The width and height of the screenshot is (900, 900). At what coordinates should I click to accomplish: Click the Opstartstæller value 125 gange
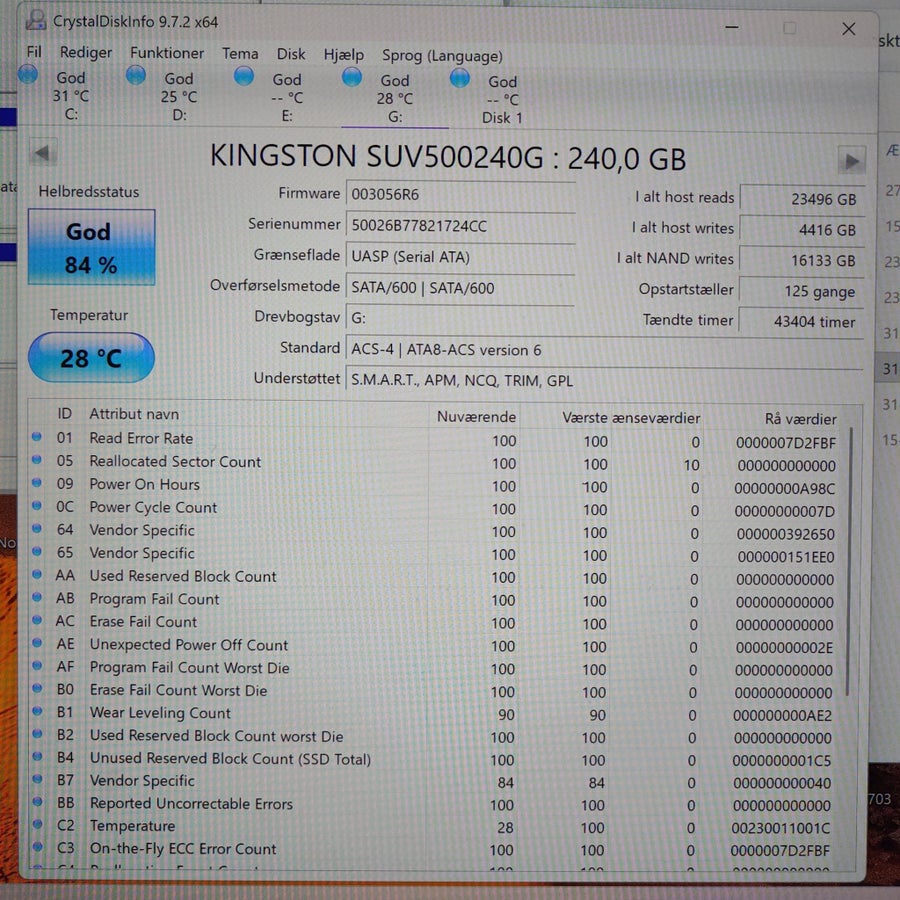click(802, 291)
